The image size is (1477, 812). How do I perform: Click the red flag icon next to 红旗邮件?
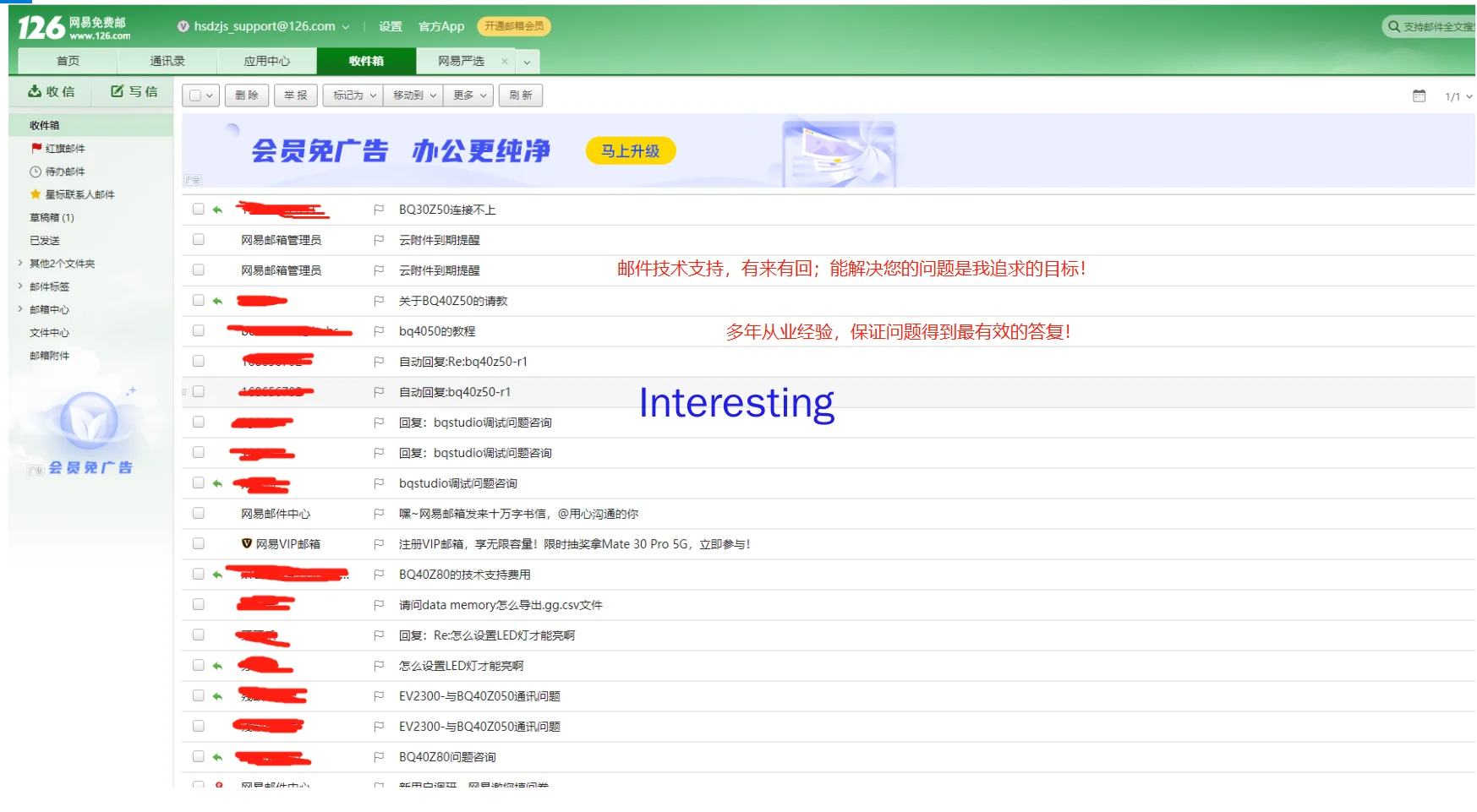click(36, 148)
